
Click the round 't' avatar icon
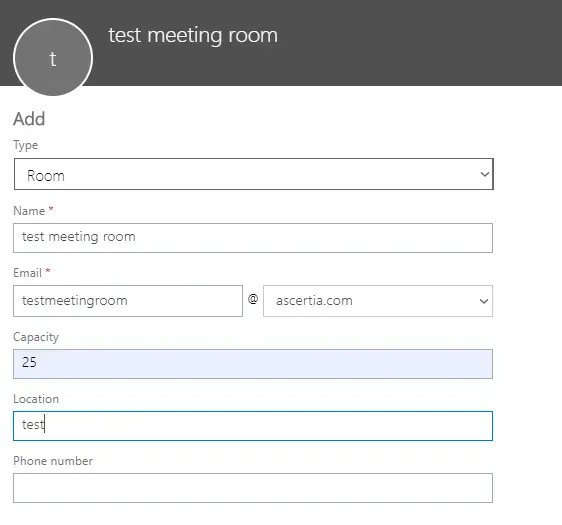(53, 57)
